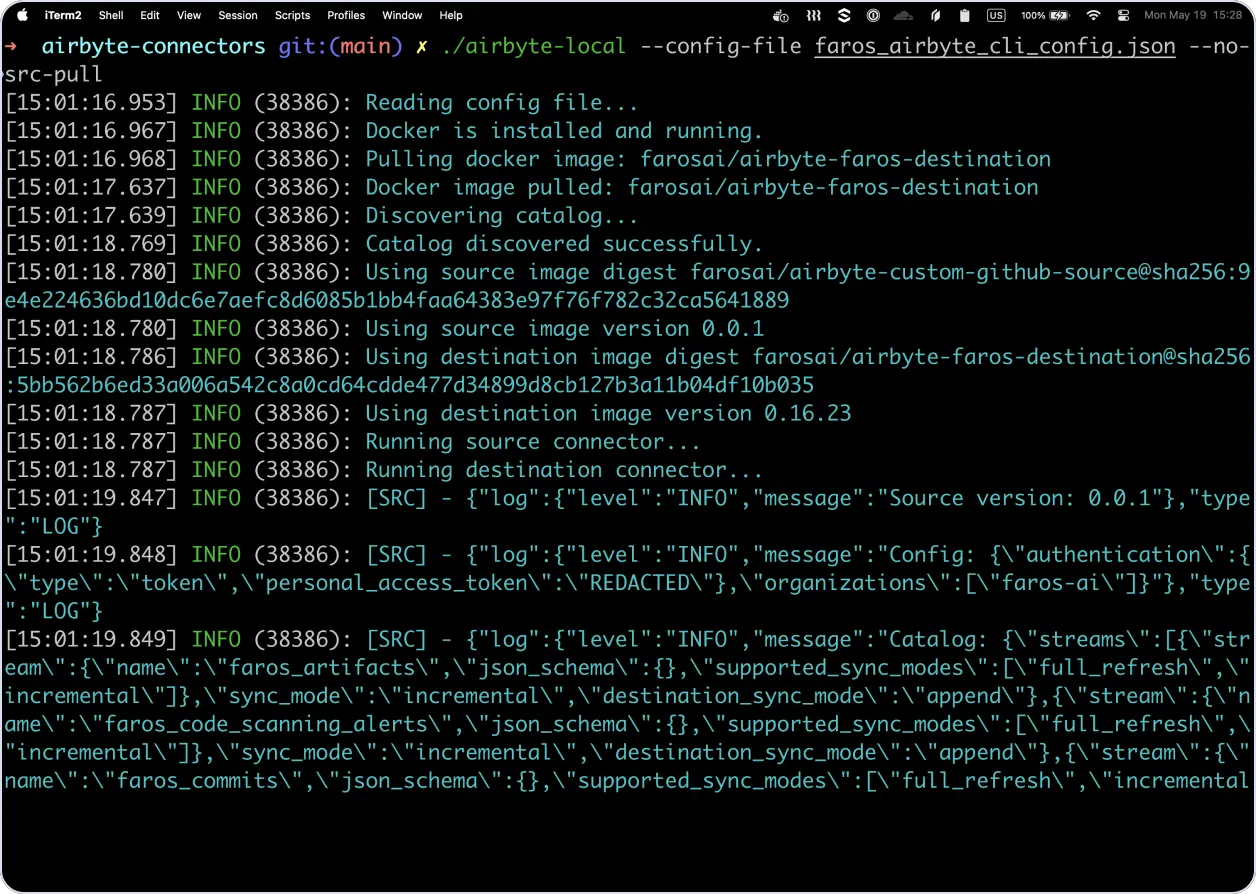Open the Help menu
Screen dimensions: 1256x894
click(451, 15)
